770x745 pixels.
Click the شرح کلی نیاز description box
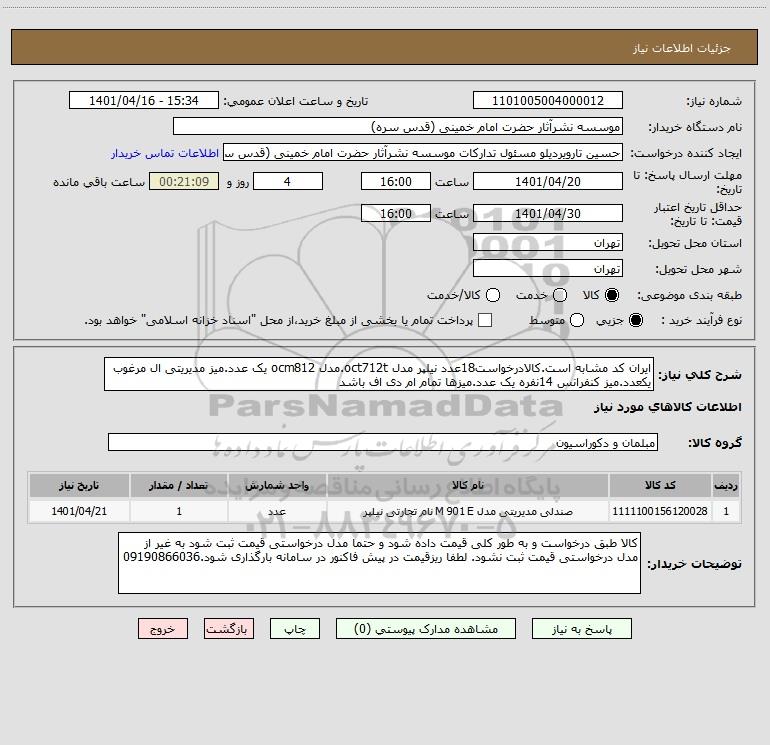pyautogui.click(x=379, y=375)
